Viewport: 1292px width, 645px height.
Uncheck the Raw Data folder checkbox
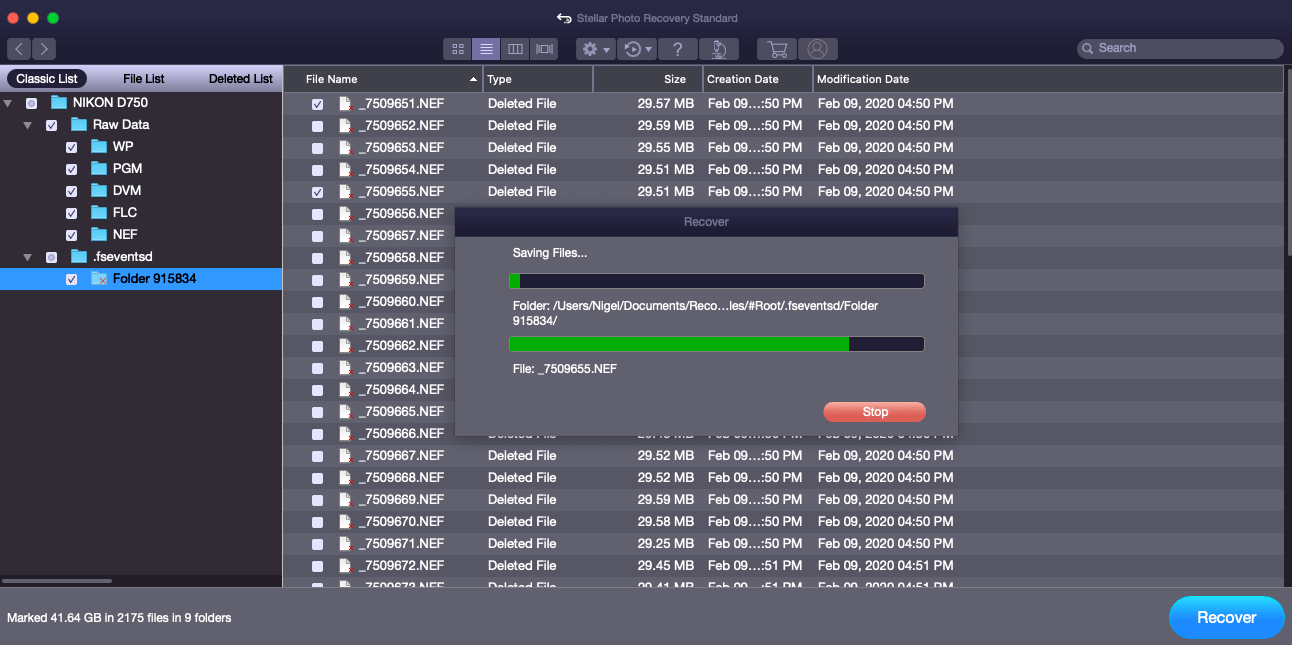pyautogui.click(x=51, y=125)
